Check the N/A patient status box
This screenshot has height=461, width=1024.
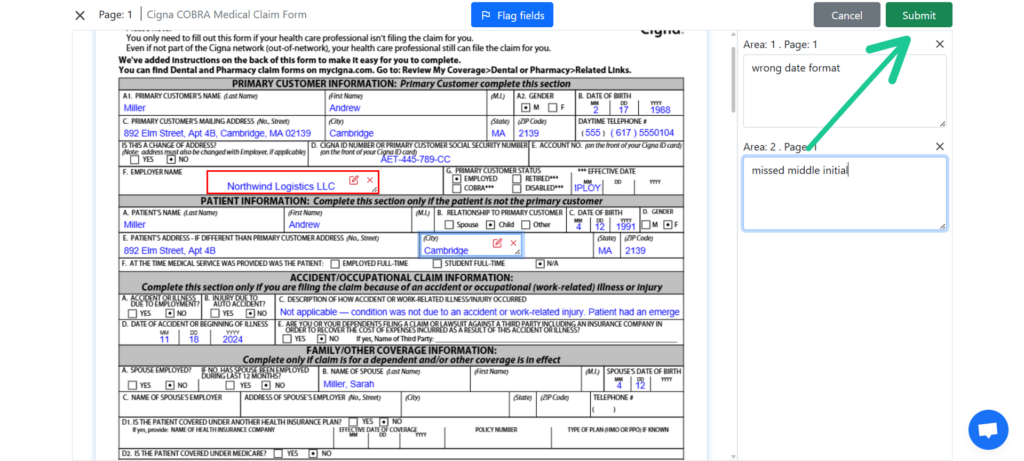[539, 264]
